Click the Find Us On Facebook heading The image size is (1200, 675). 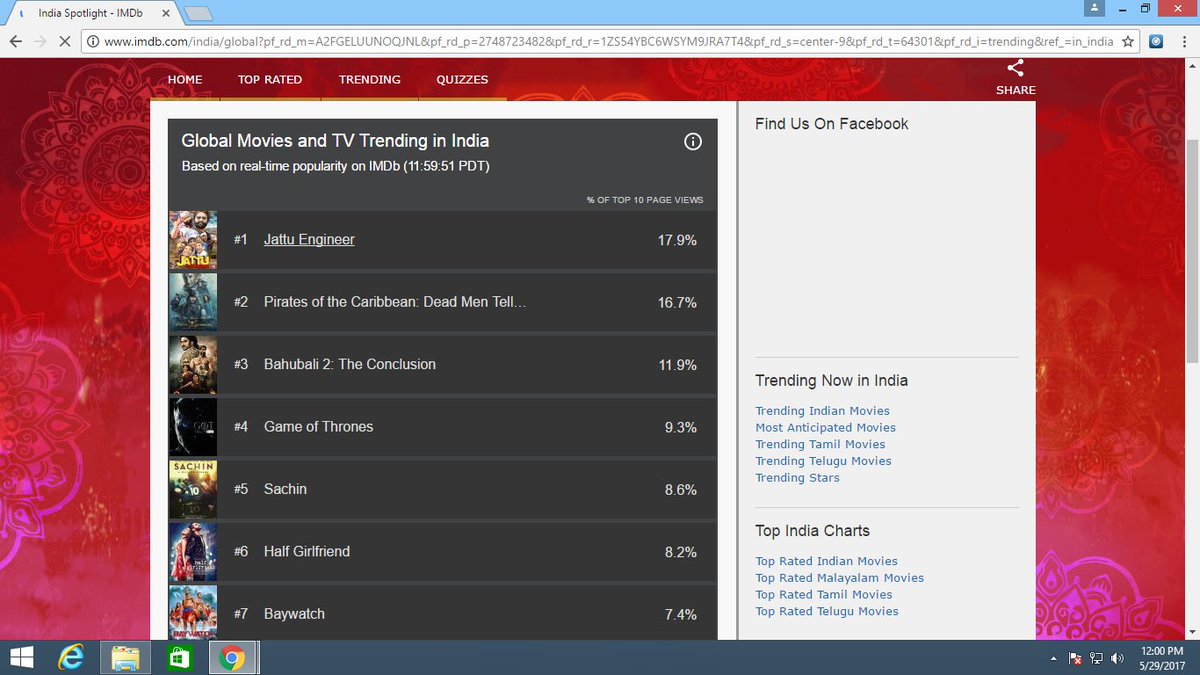[831, 124]
